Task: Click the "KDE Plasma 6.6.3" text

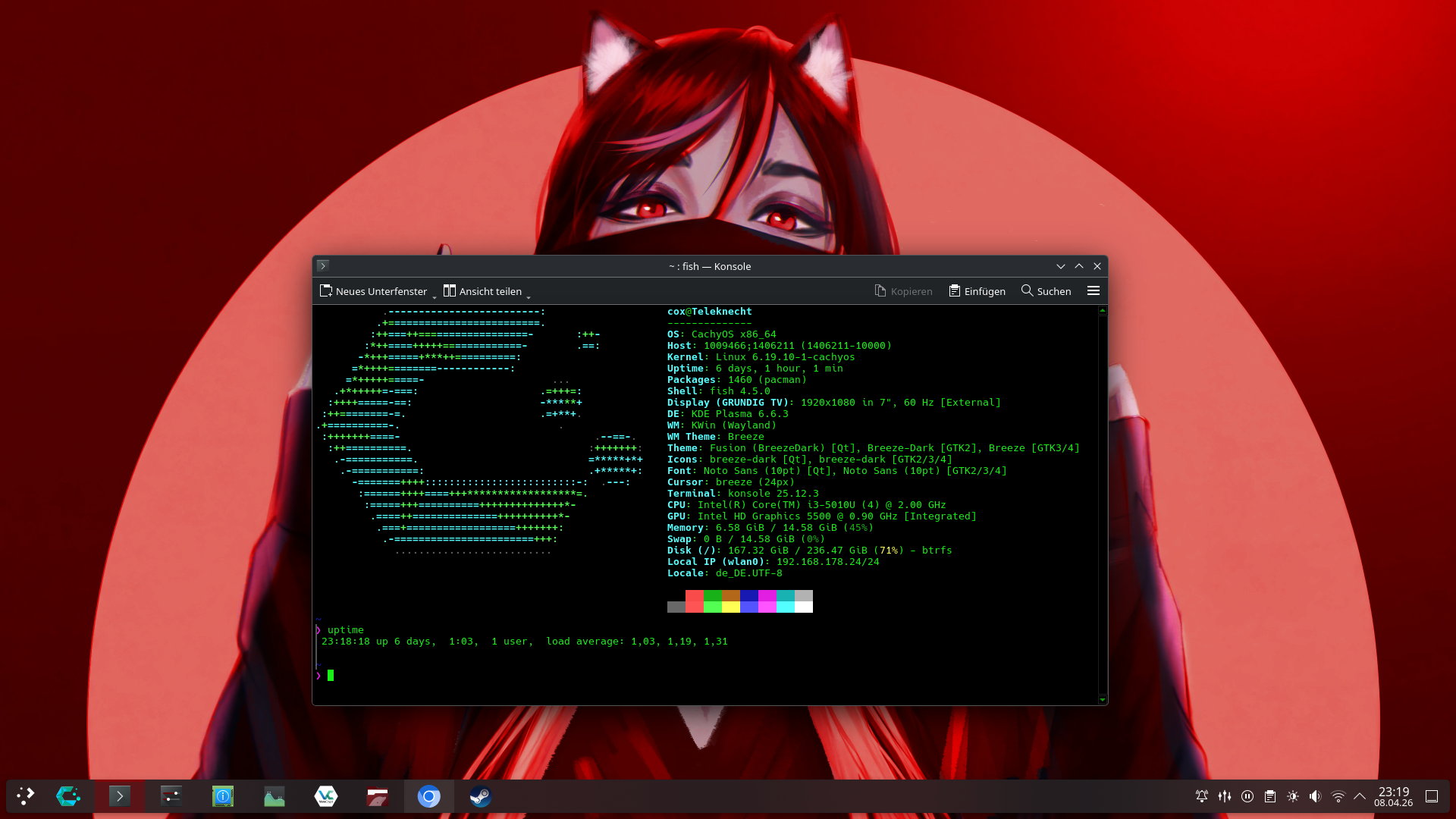Action: point(740,414)
